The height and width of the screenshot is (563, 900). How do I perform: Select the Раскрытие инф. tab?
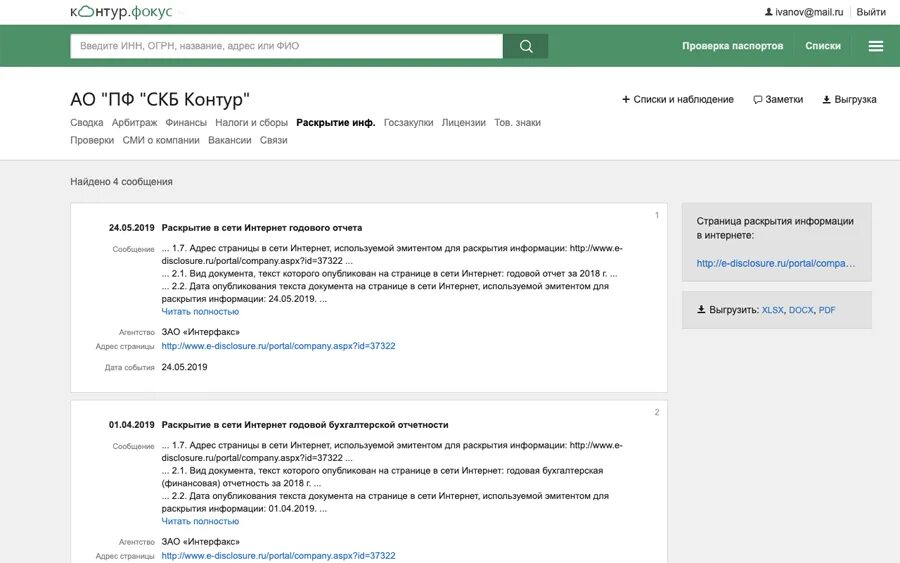336,122
